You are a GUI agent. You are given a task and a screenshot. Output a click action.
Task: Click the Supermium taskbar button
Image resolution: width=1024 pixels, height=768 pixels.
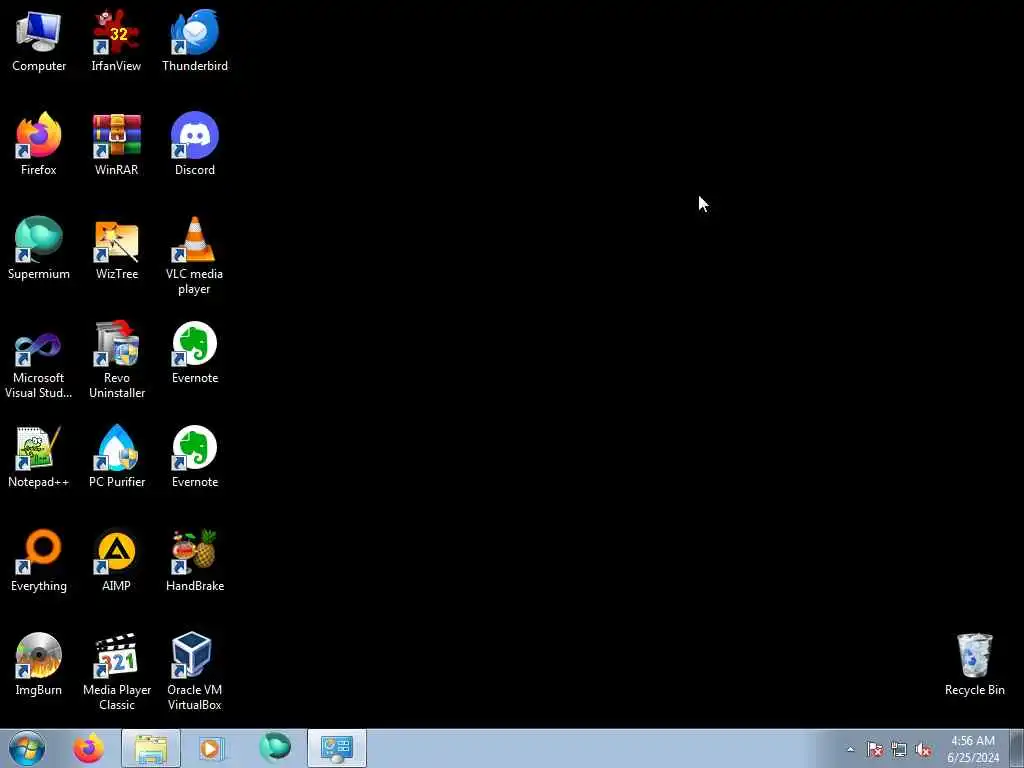pos(275,748)
